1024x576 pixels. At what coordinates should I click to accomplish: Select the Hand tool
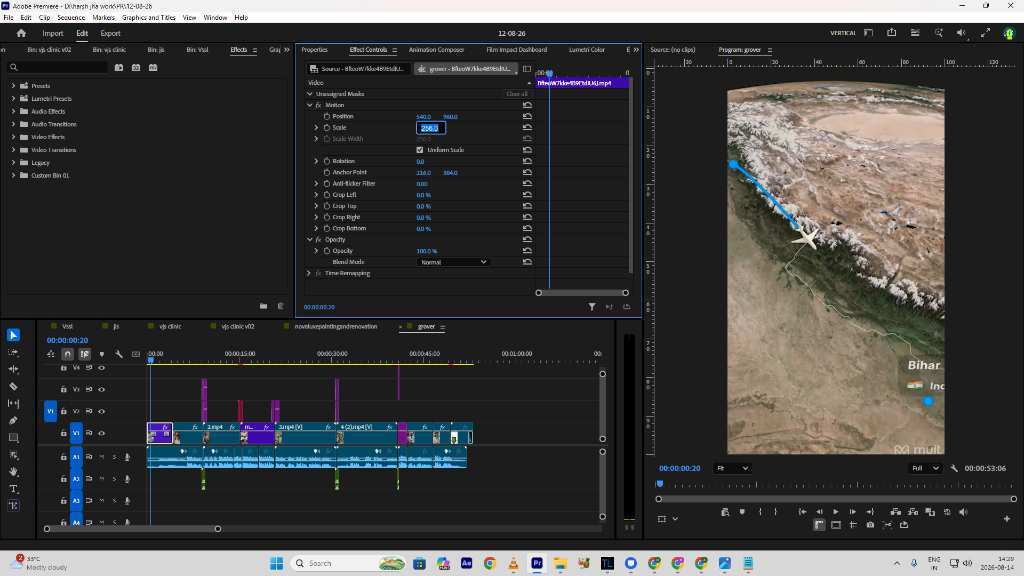pyautogui.click(x=13, y=472)
